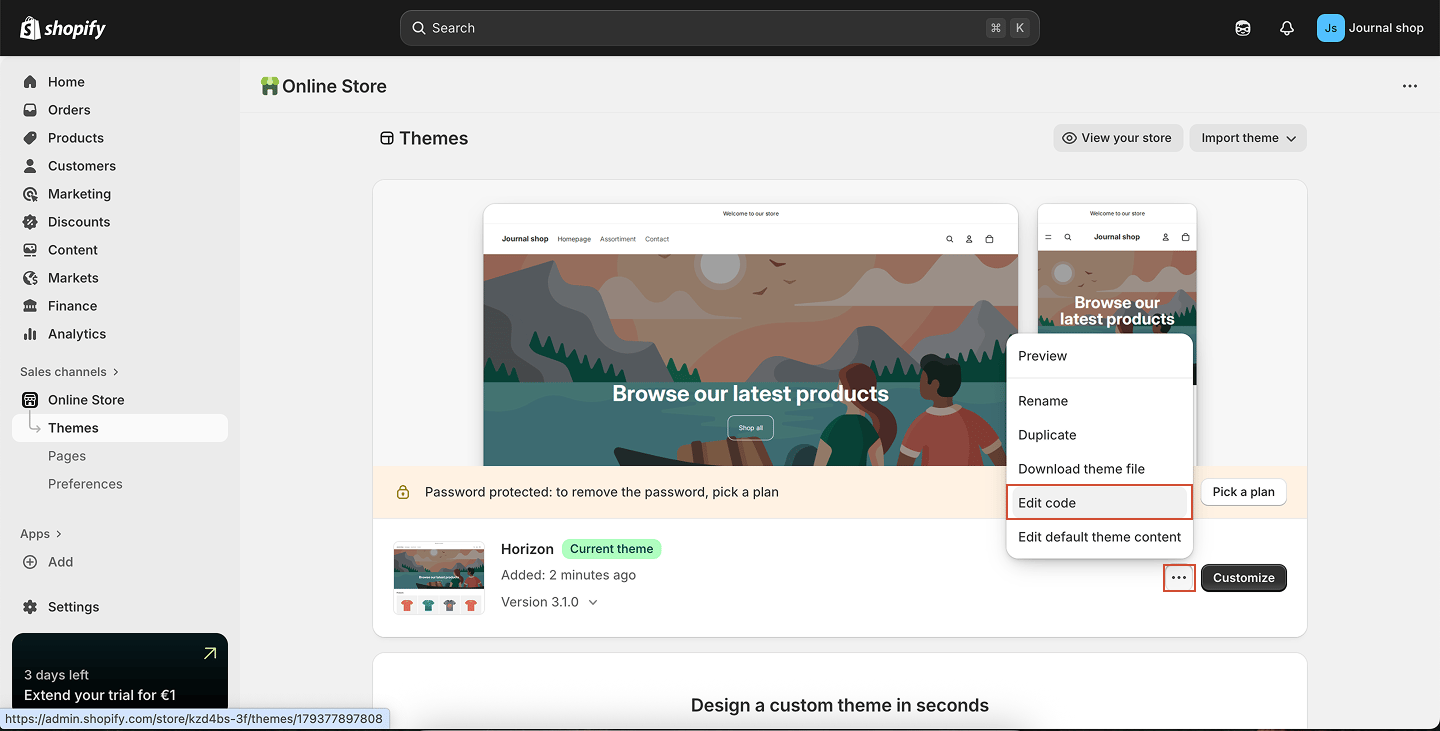
Task: Click the Customers person icon
Action: (30, 166)
